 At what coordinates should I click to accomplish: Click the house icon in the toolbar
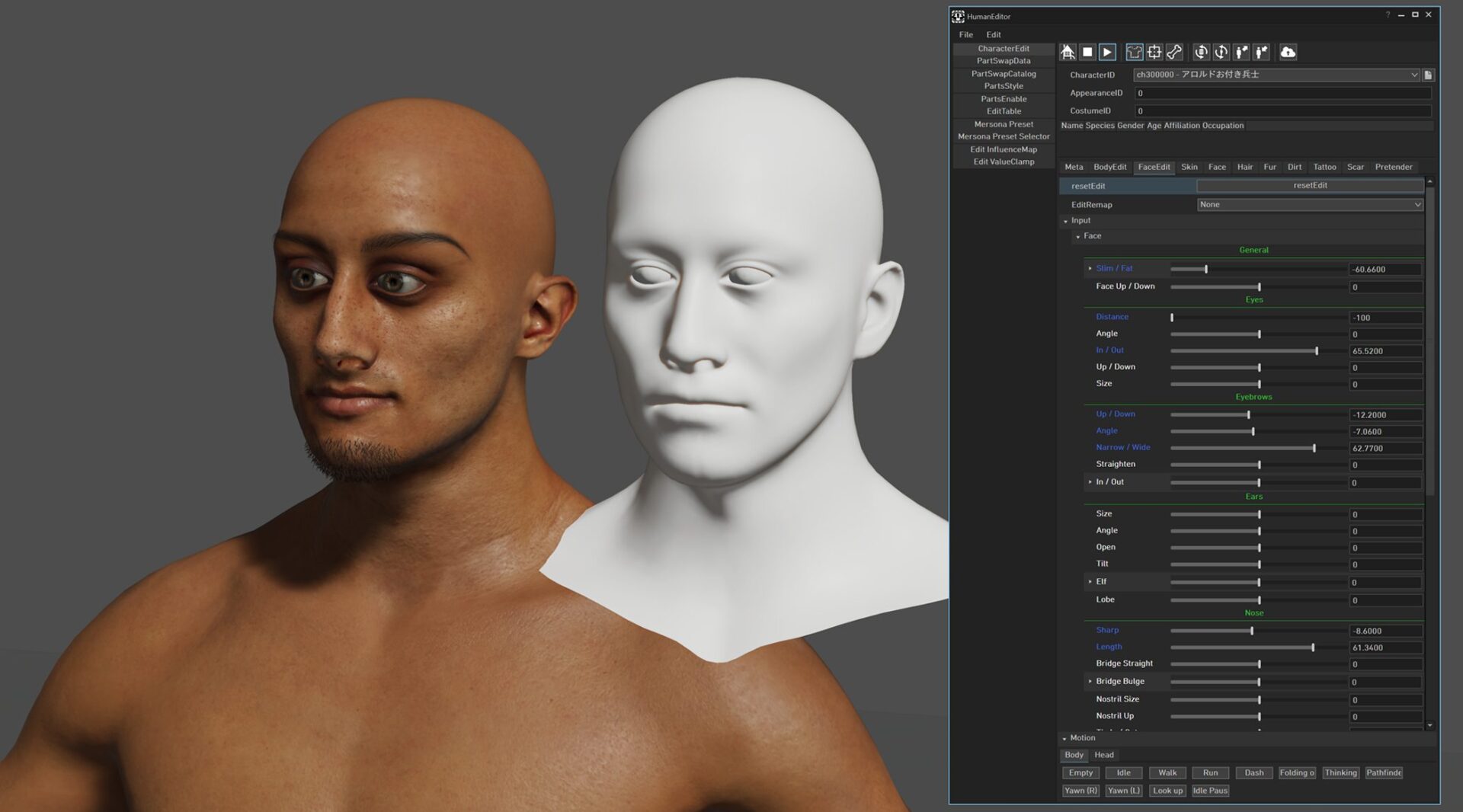pos(1068,52)
